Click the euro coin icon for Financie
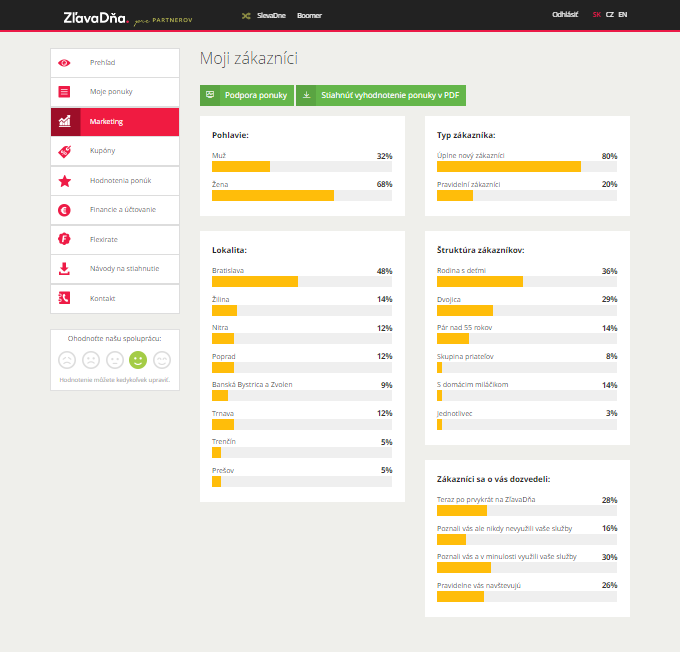Viewport: 680px width, 652px height. click(65, 210)
